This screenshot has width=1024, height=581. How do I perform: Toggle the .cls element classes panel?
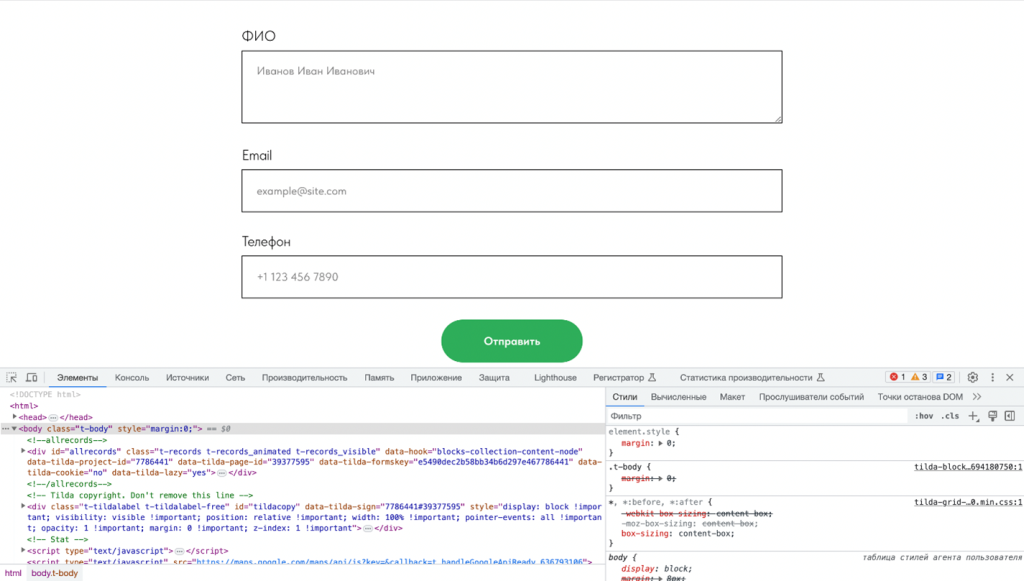tap(950, 416)
